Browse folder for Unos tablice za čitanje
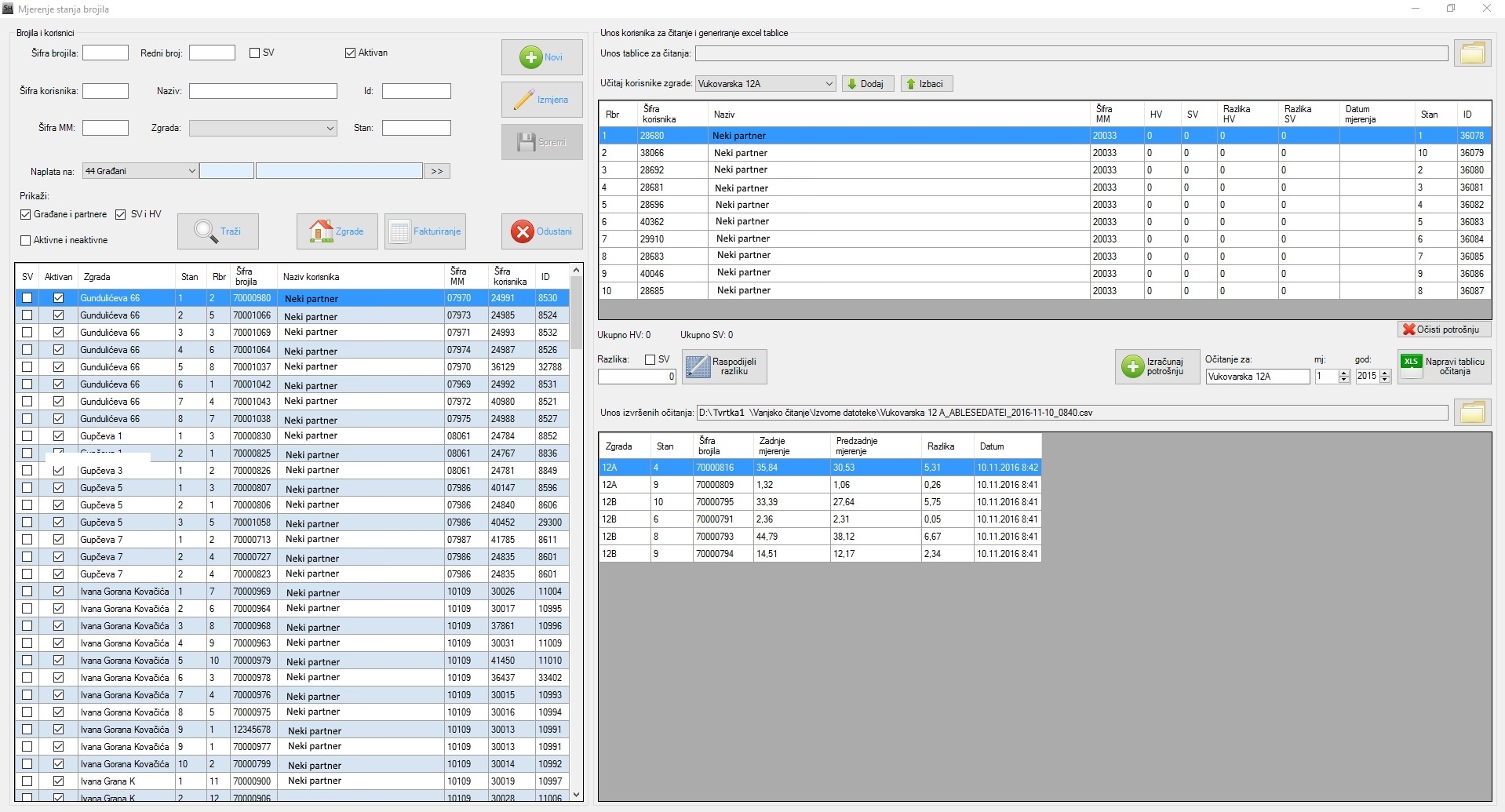This screenshot has height=812, width=1505. tap(1472, 53)
